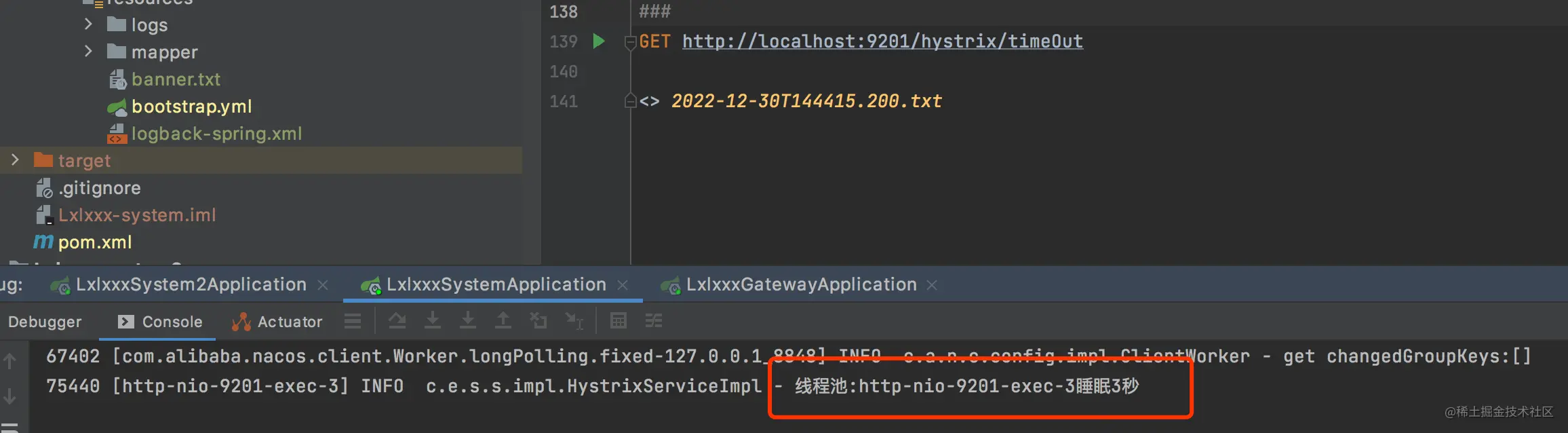The image size is (1568, 433).
Task: Expand the target folder
Action: 15,160
